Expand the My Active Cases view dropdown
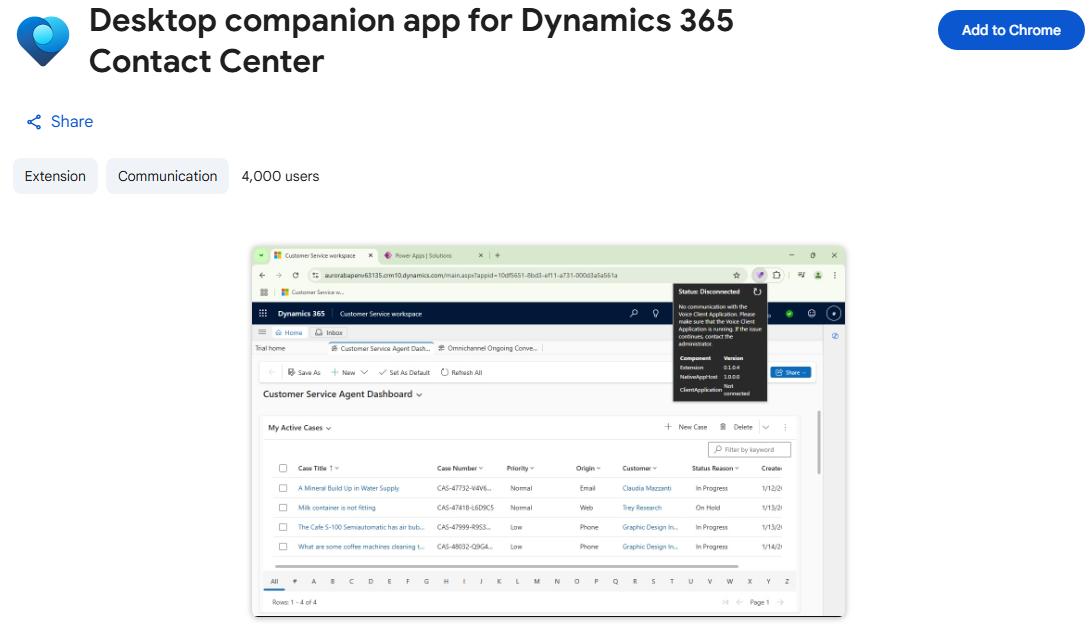1089x632 pixels. 329,429
